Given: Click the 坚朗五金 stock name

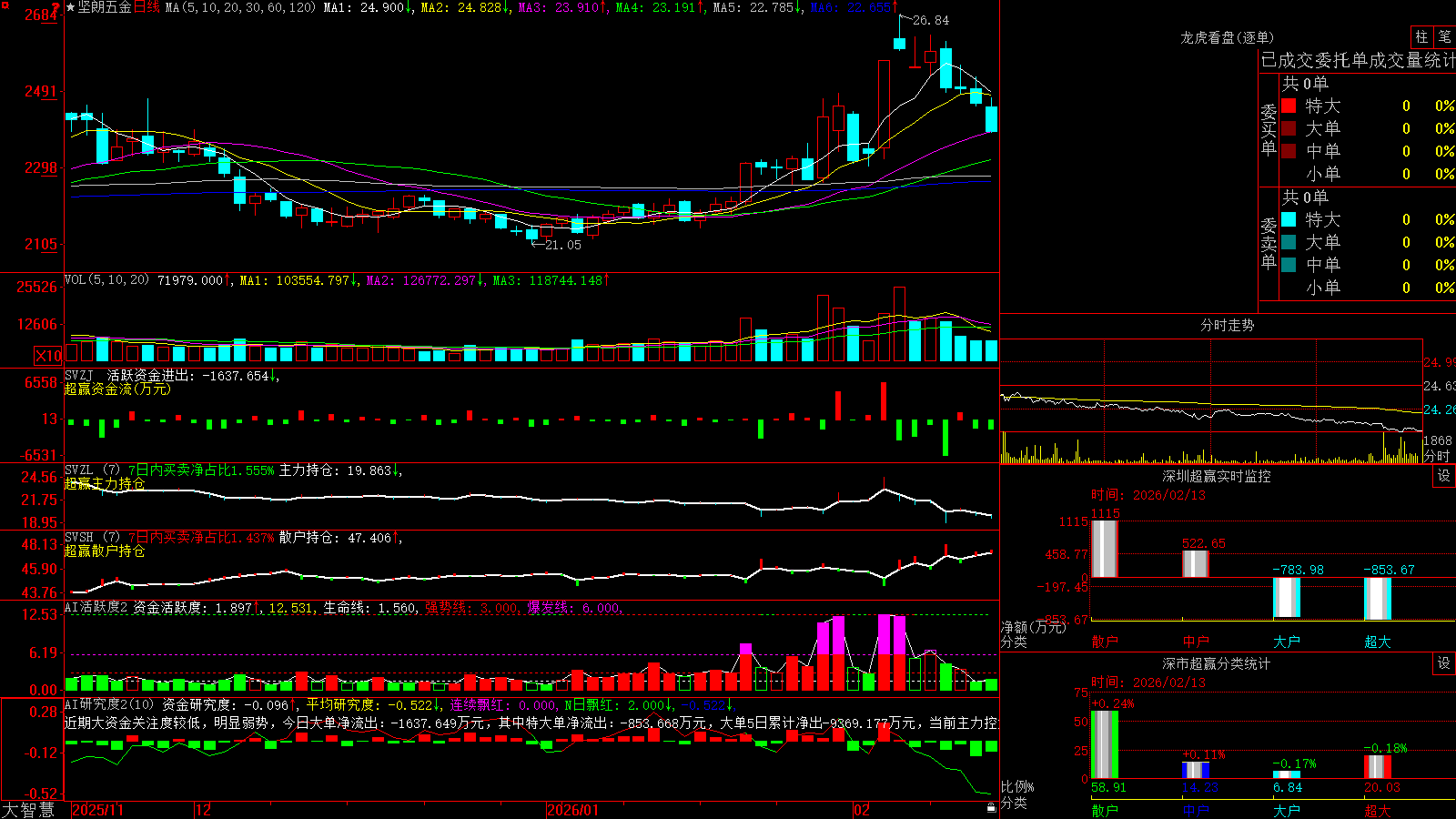Looking at the screenshot, I should [x=105, y=7].
